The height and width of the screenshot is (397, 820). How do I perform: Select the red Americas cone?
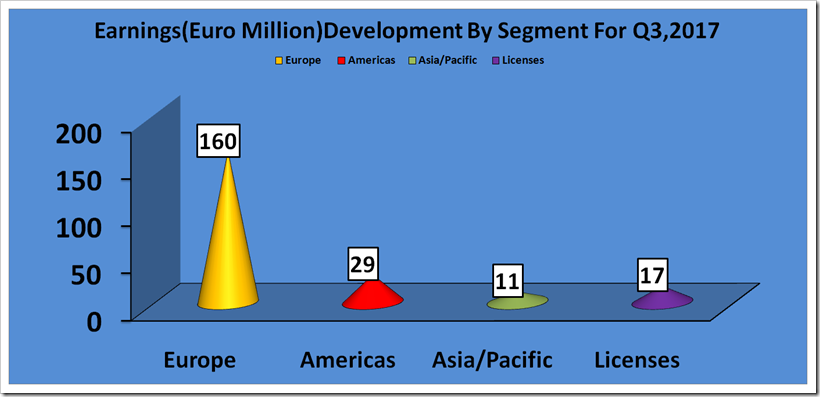tap(373, 294)
